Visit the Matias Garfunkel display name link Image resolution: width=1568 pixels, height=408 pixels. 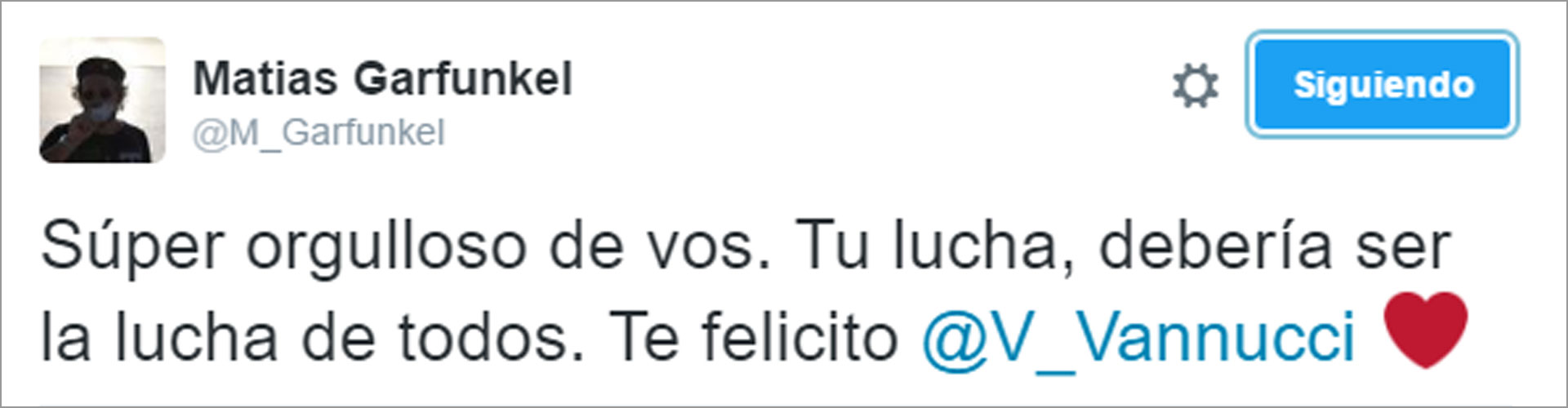click(382, 79)
